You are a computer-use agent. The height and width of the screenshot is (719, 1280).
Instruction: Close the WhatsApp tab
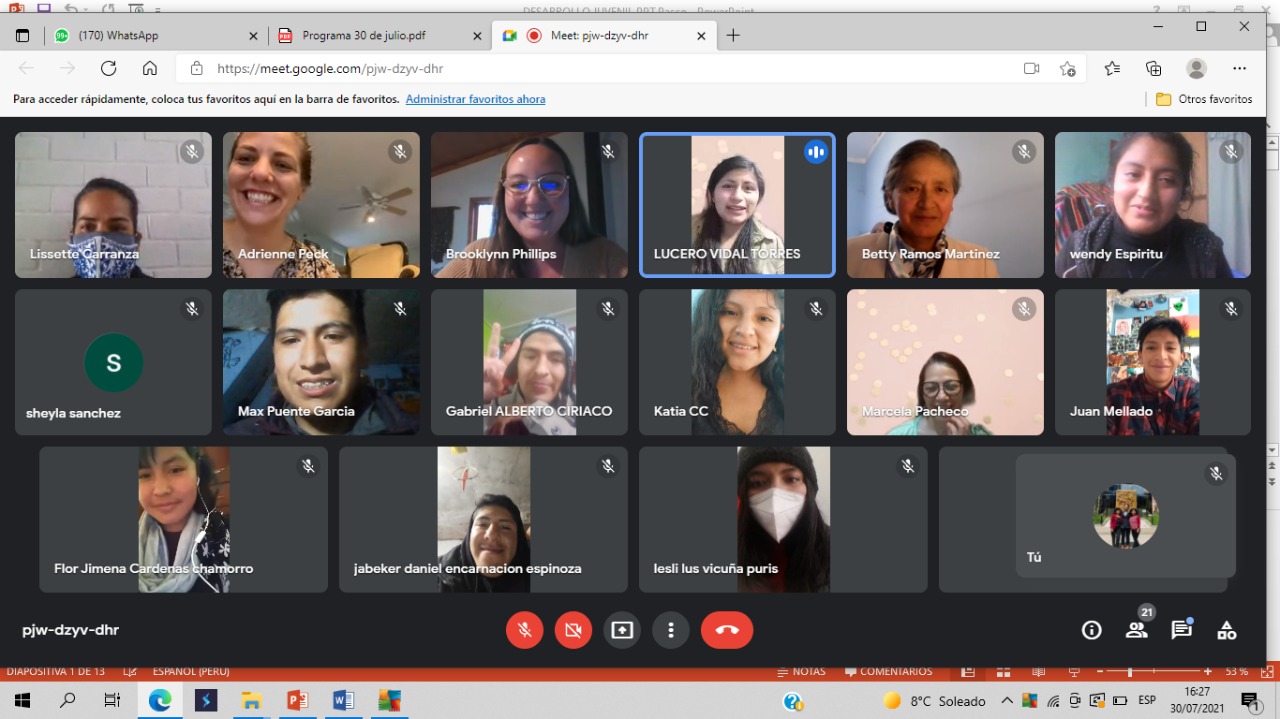tap(253, 35)
